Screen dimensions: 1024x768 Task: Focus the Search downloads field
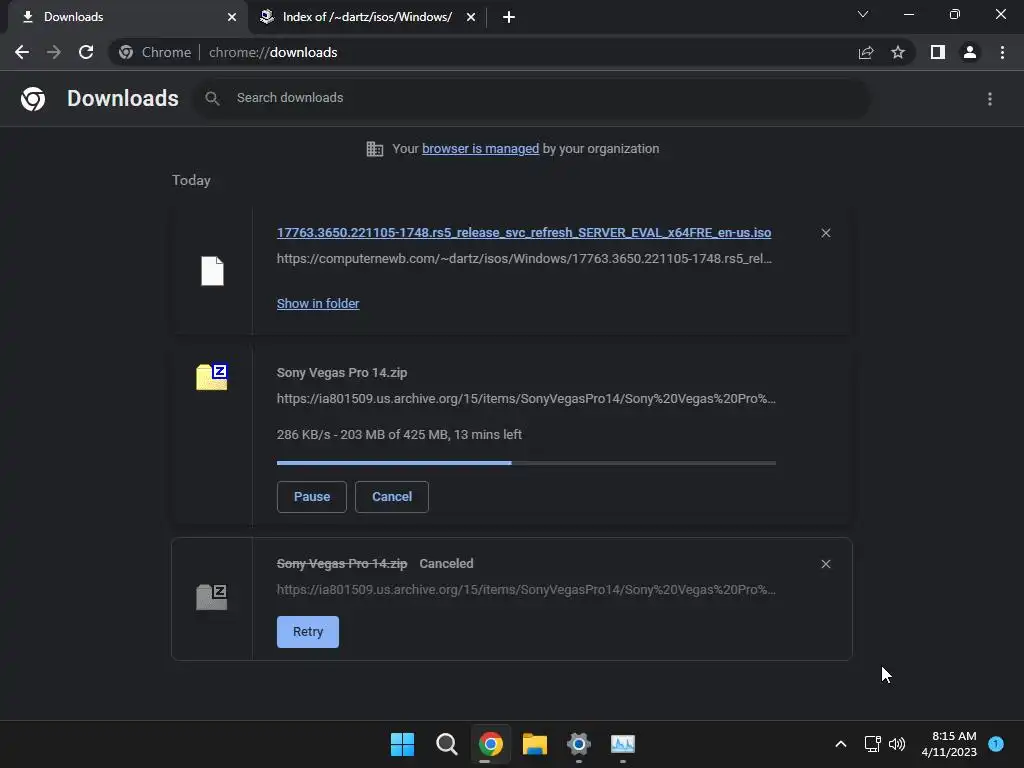point(532,98)
